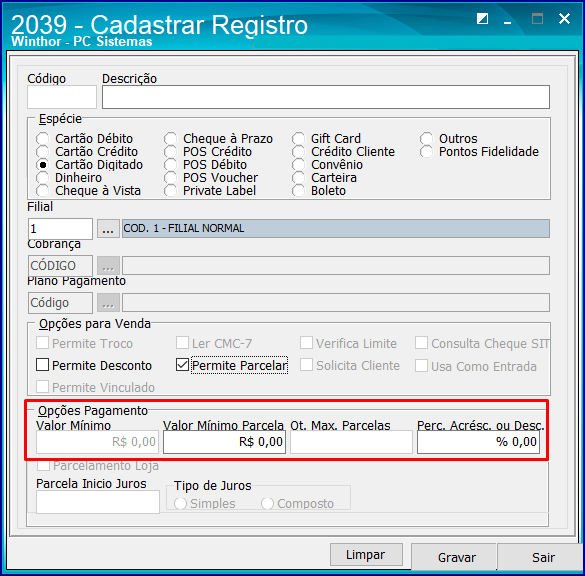
Task: Click the Cobrança CÓDIGO field
Action: 60,266
